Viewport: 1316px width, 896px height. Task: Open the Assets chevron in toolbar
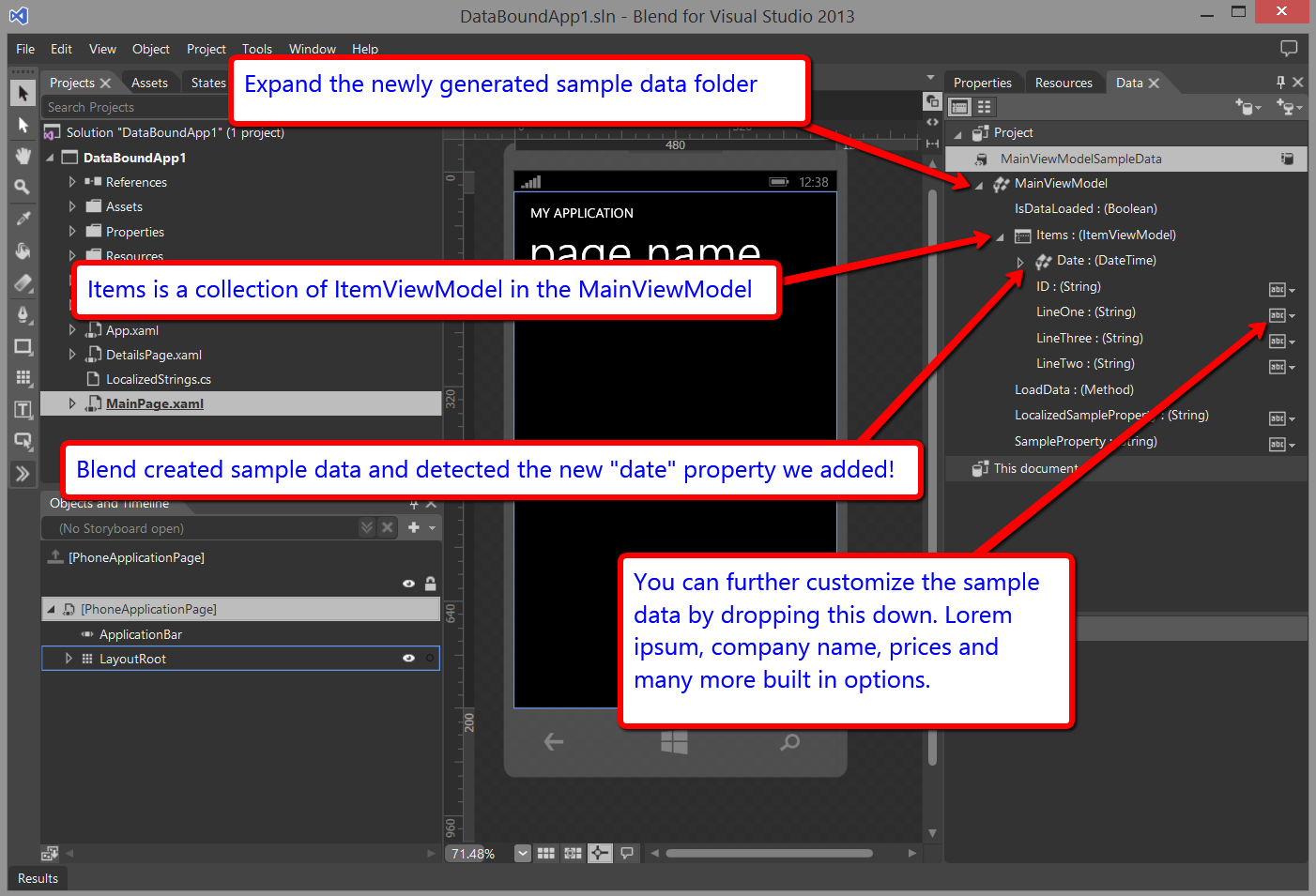[x=23, y=474]
